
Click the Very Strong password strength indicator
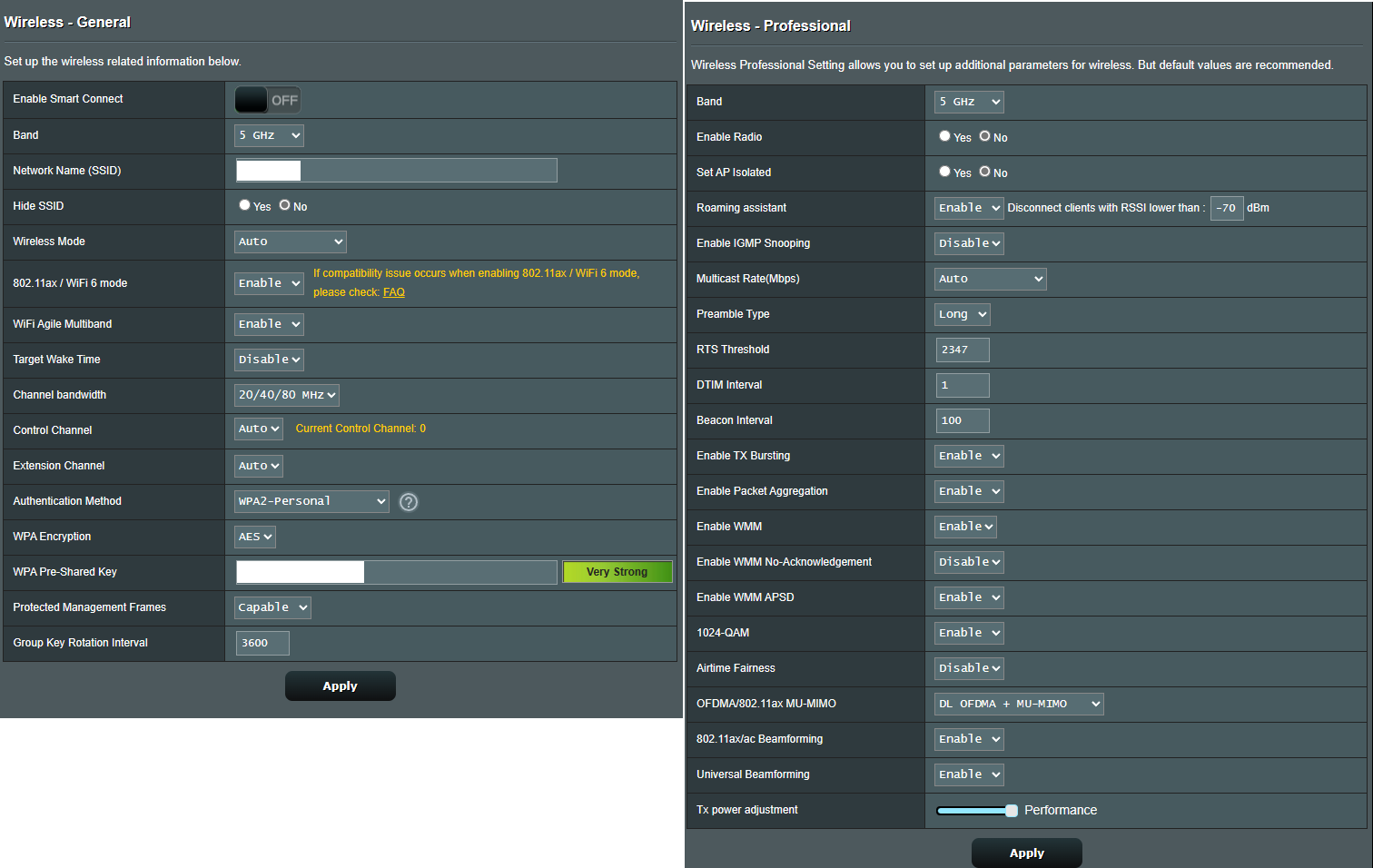pos(617,572)
